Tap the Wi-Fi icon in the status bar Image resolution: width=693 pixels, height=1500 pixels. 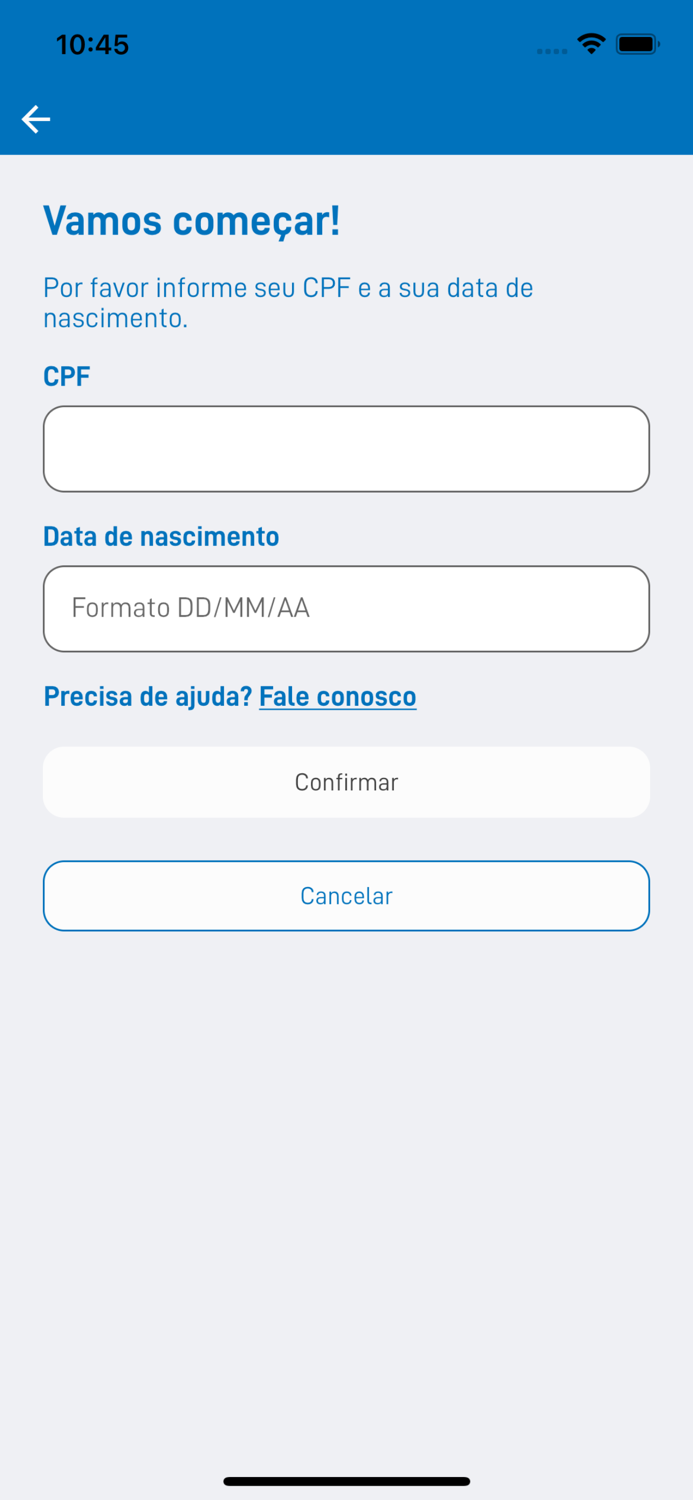pyautogui.click(x=590, y=44)
